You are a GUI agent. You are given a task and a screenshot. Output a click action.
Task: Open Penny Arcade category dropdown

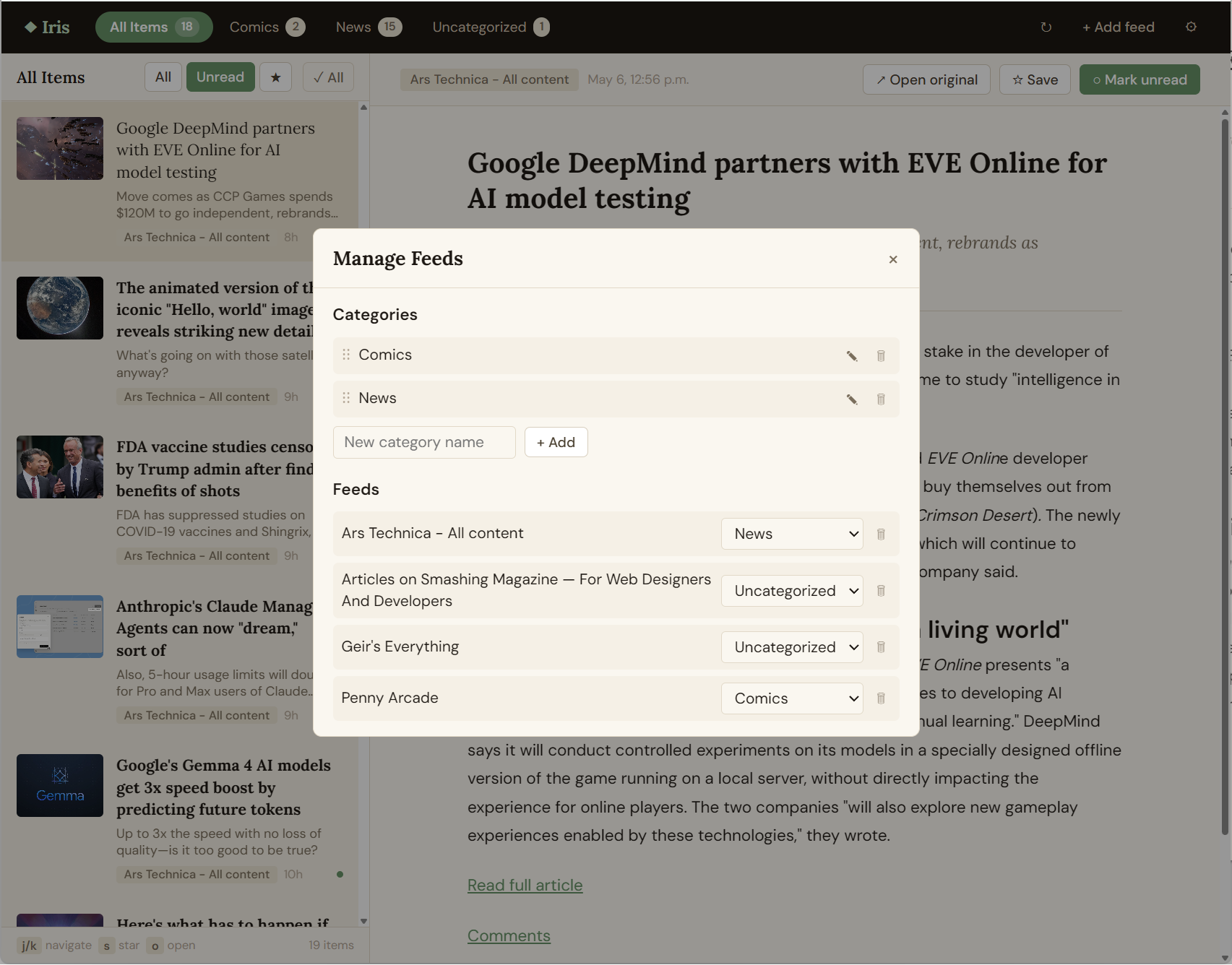[792, 698]
